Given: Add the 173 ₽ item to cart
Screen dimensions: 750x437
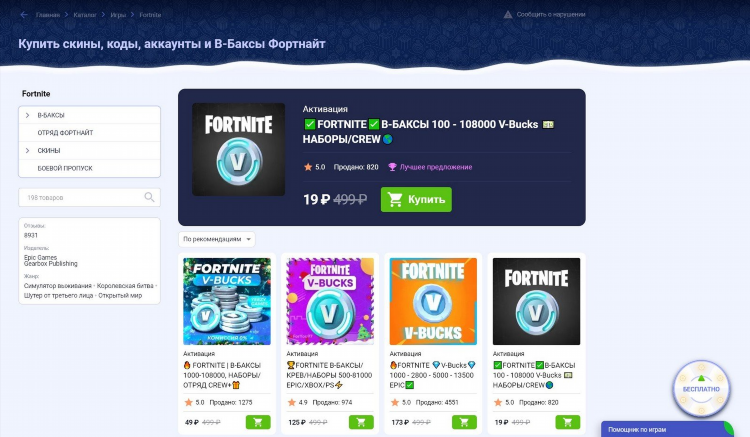Looking at the screenshot, I should 464,422.
